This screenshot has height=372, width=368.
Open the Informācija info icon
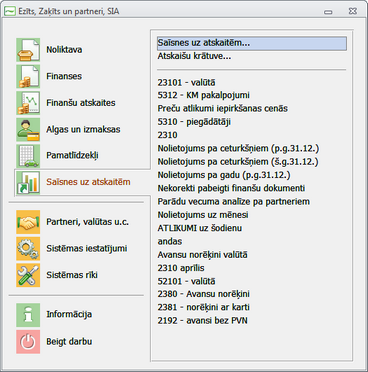click(28, 315)
